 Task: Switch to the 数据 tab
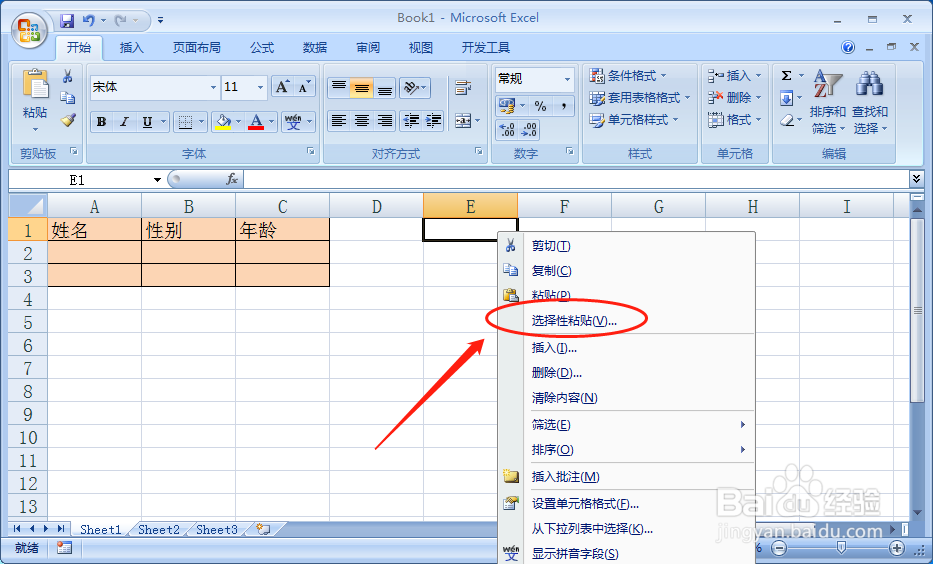(x=315, y=48)
